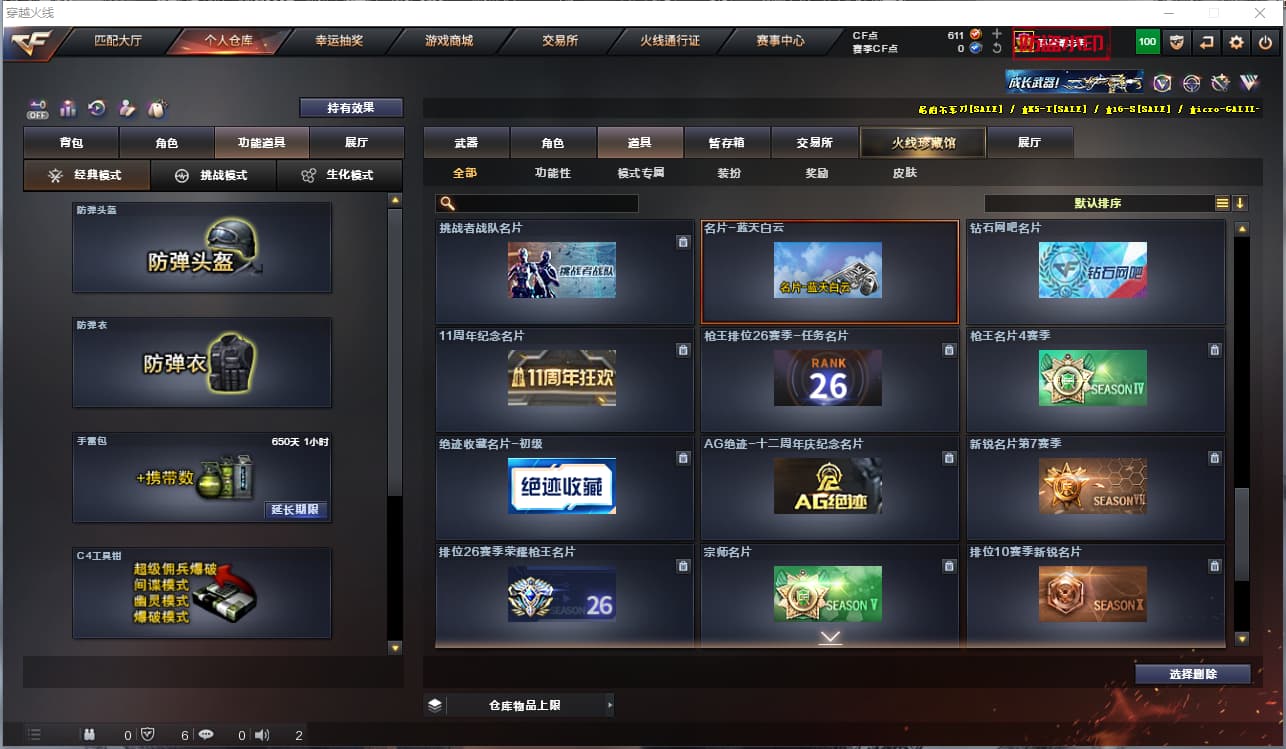The image size is (1286, 749).
Task: Open game settings gear icon
Action: (1237, 42)
